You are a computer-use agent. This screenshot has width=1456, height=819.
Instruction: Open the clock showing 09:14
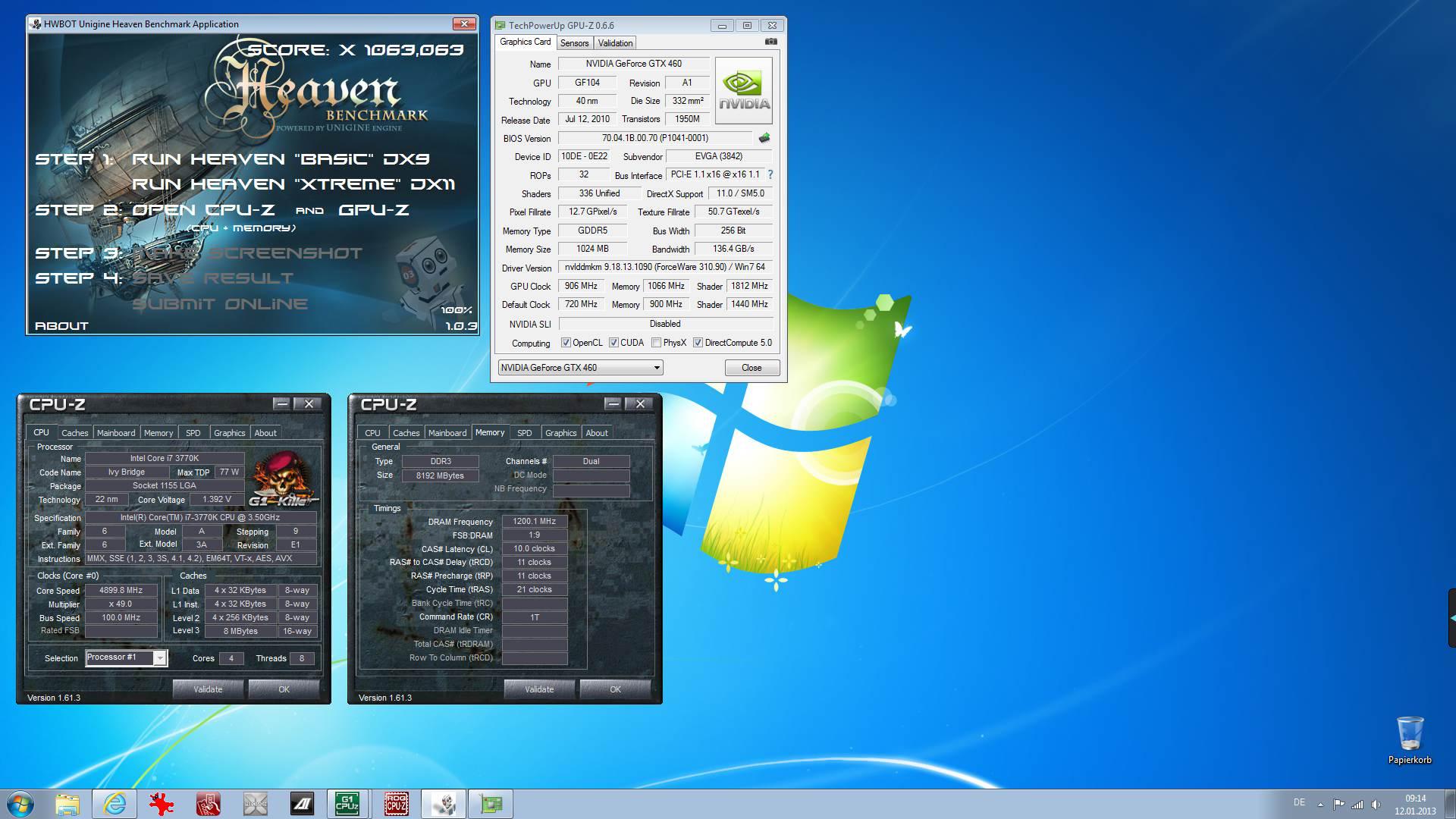tap(1415, 804)
